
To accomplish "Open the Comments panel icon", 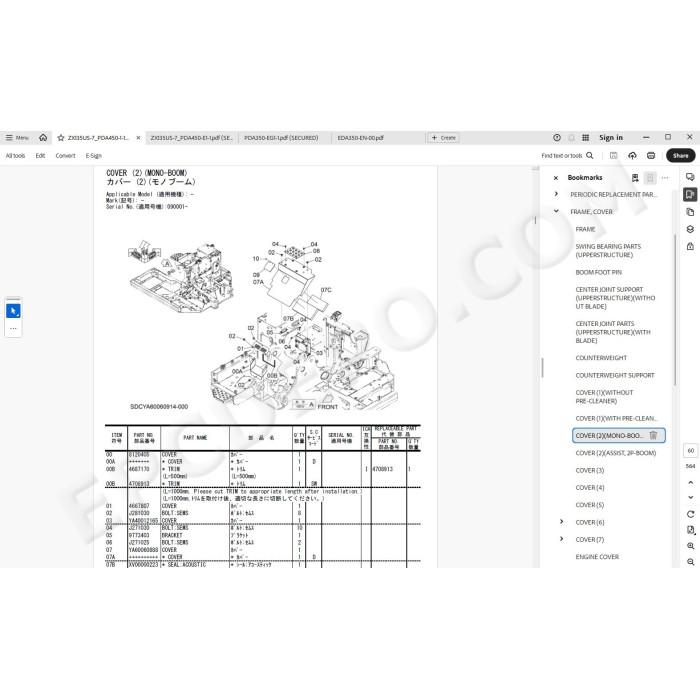I will click(x=690, y=177).
